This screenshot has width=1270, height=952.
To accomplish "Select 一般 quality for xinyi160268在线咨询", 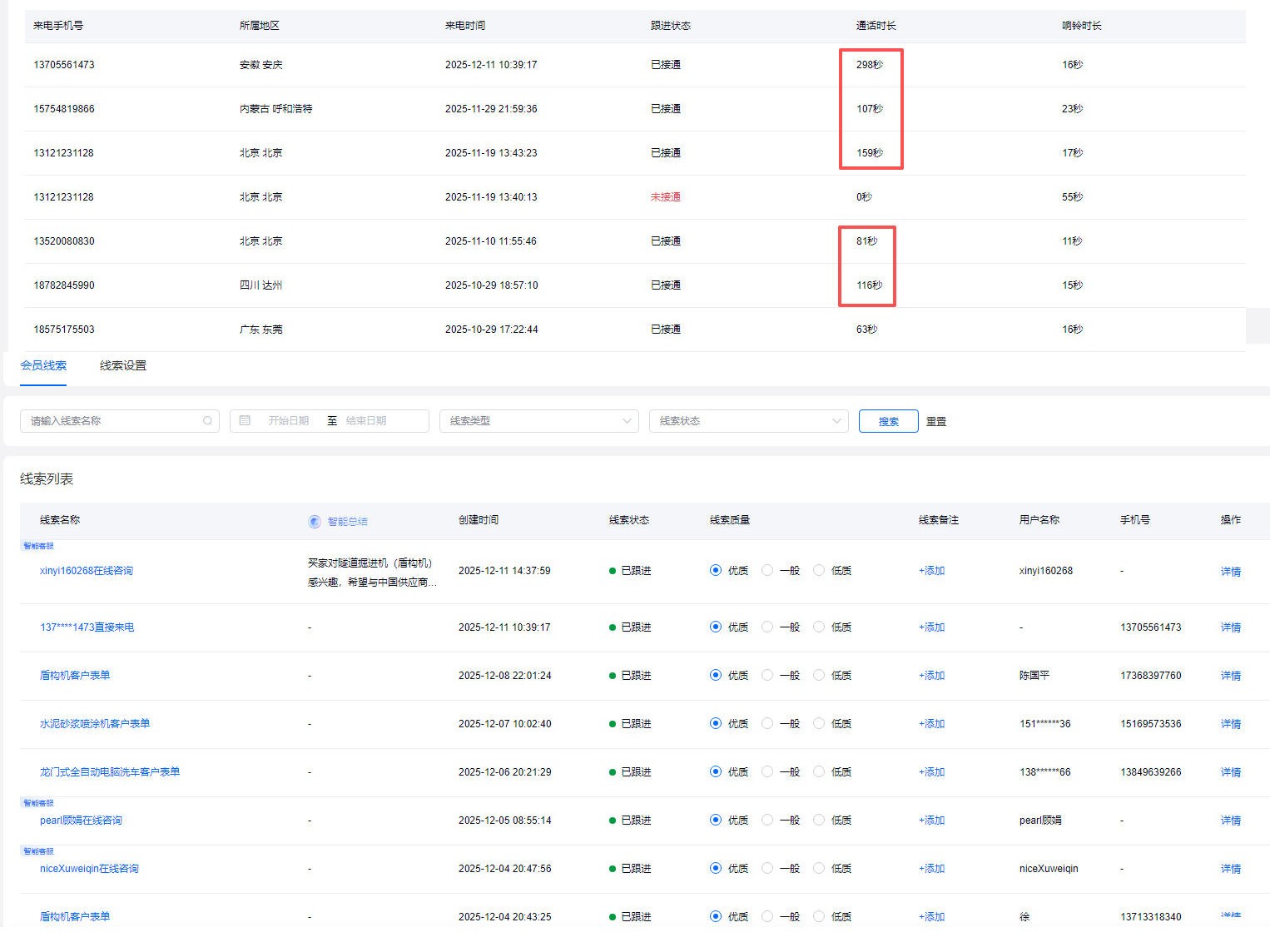I will pos(767,571).
